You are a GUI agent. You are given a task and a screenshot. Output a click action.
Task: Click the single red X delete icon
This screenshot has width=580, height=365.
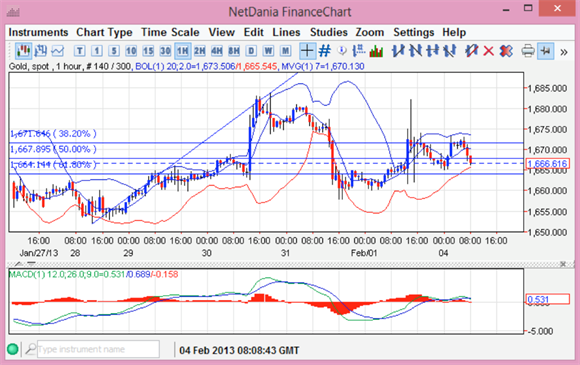pos(489,51)
